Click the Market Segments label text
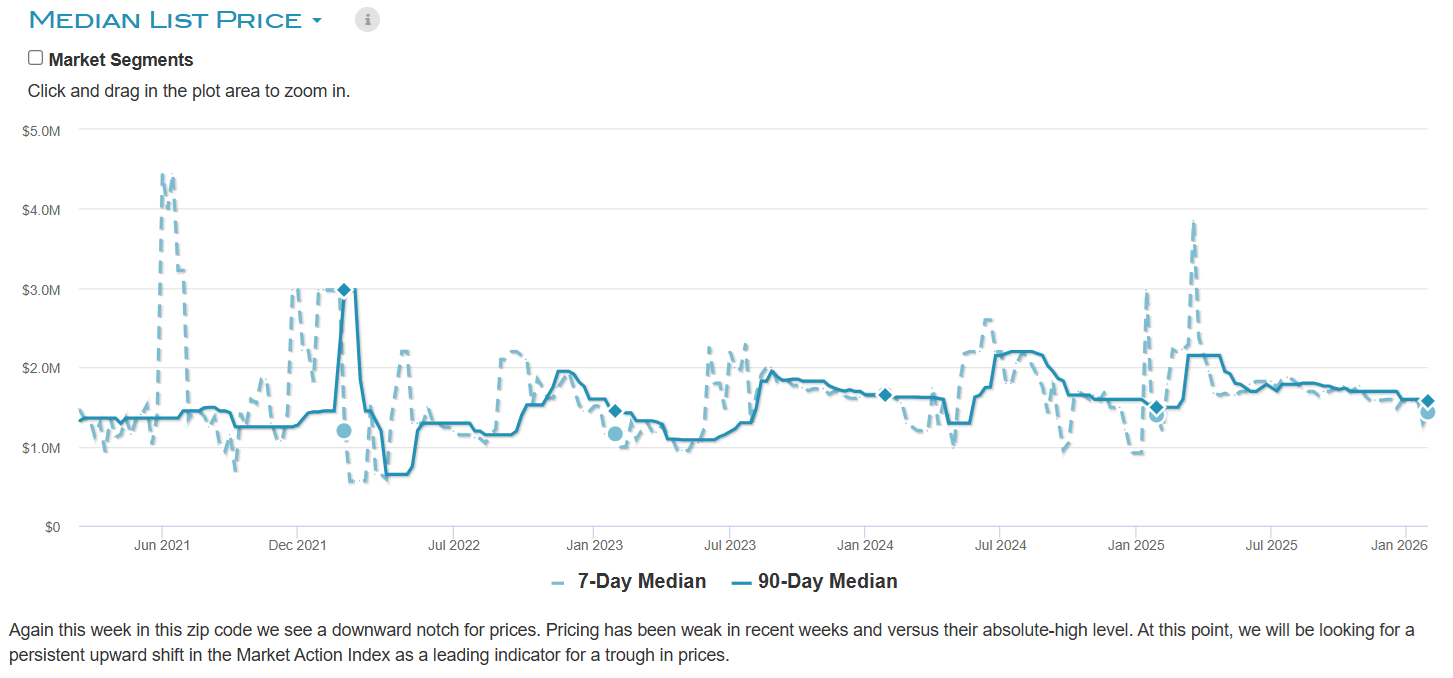Viewport: 1453px width, 678px height. [120, 60]
